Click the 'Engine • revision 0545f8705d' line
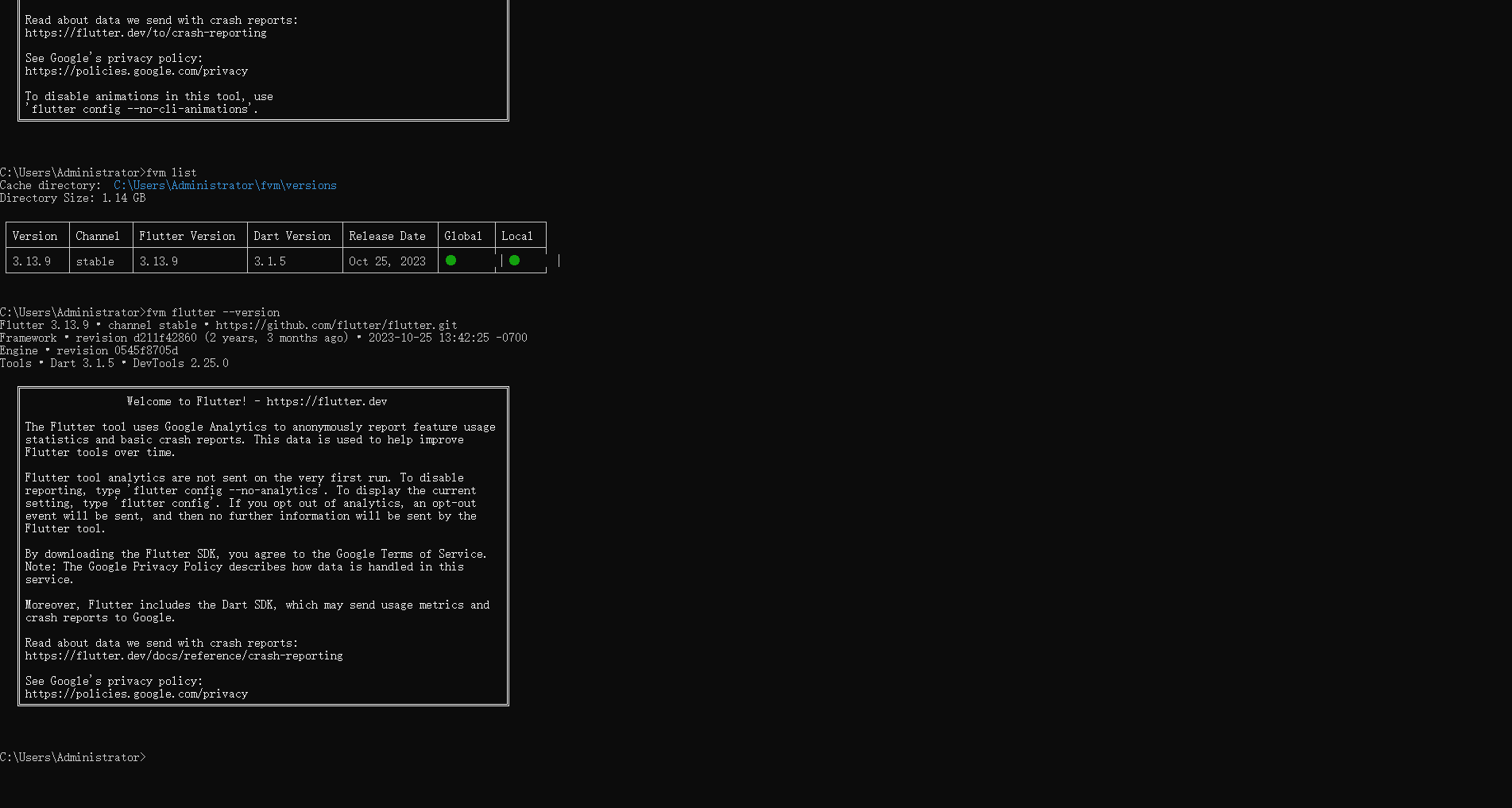 pos(89,350)
